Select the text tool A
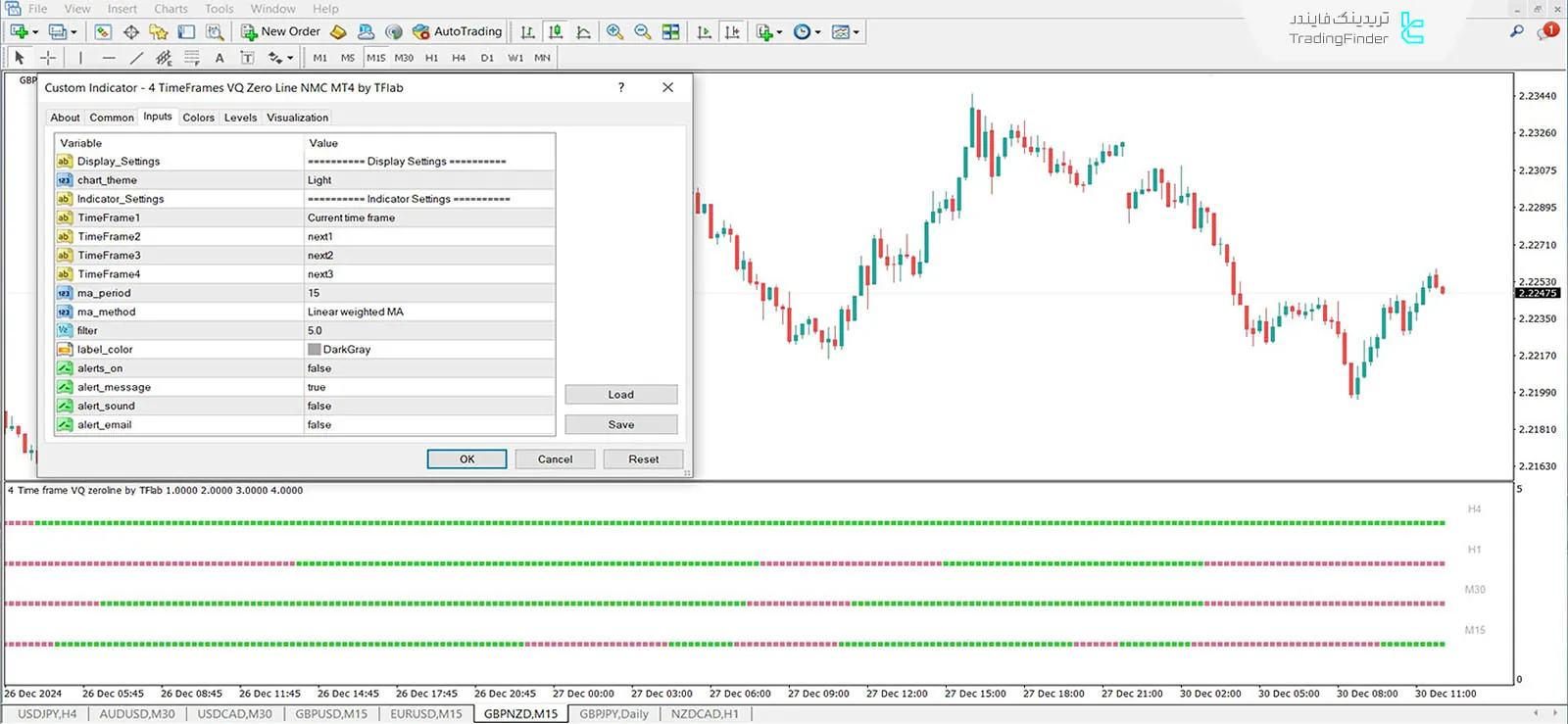 (220, 58)
